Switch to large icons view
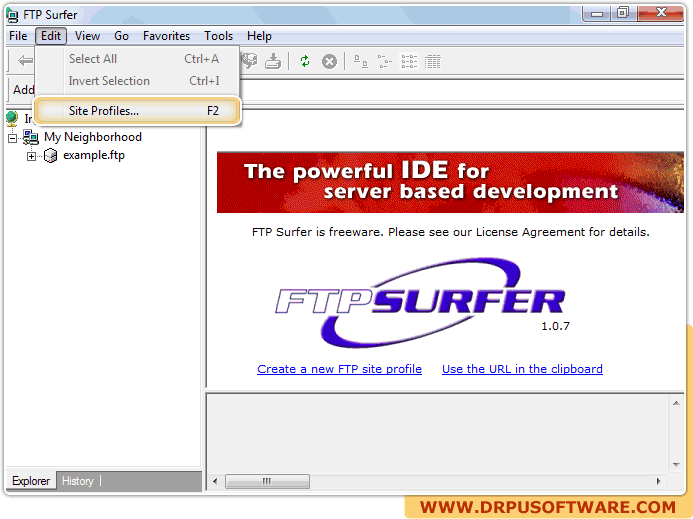Viewport: 693px width, 519px height. [x=360, y=61]
